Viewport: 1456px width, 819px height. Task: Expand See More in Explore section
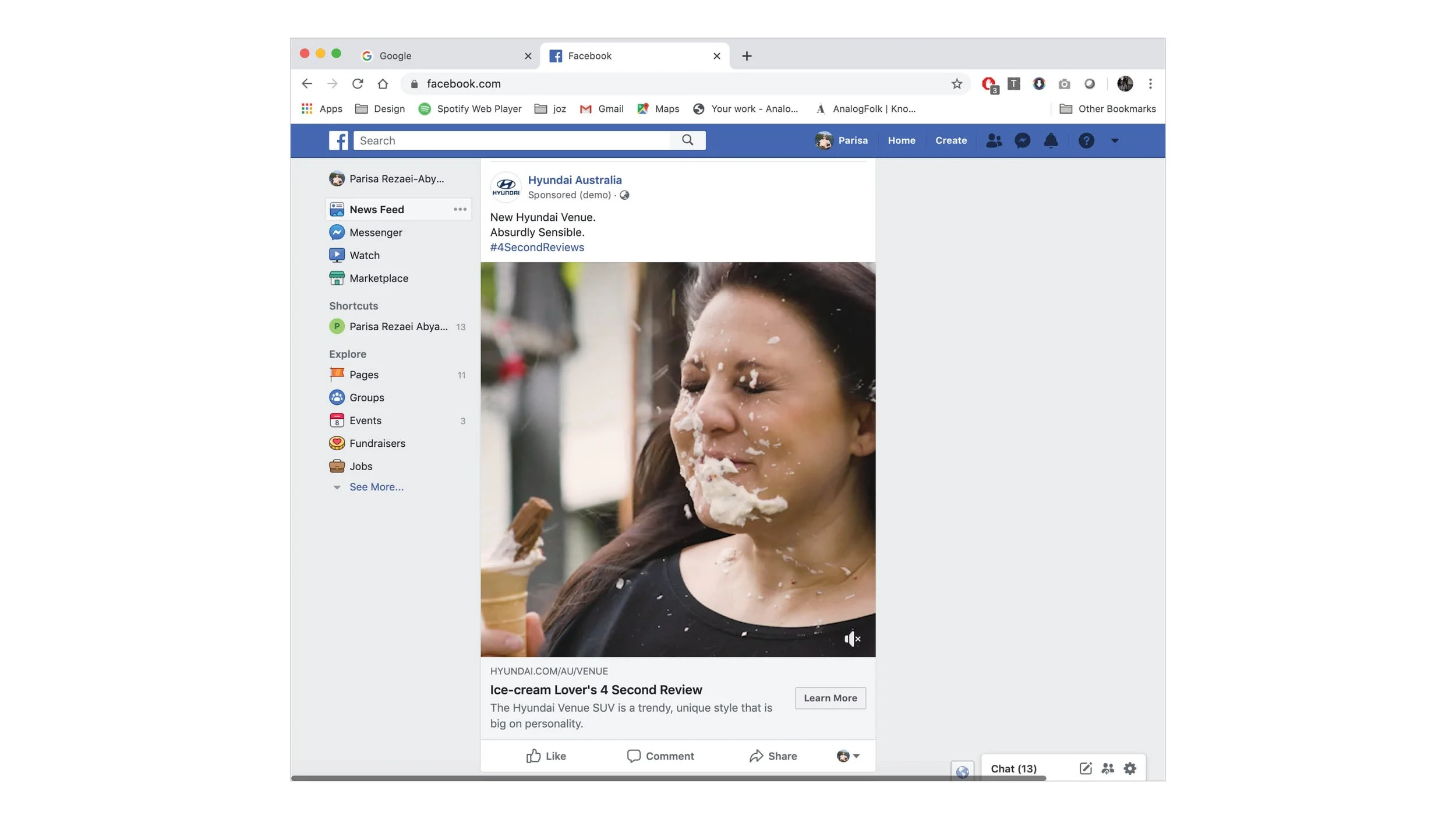coord(376,487)
